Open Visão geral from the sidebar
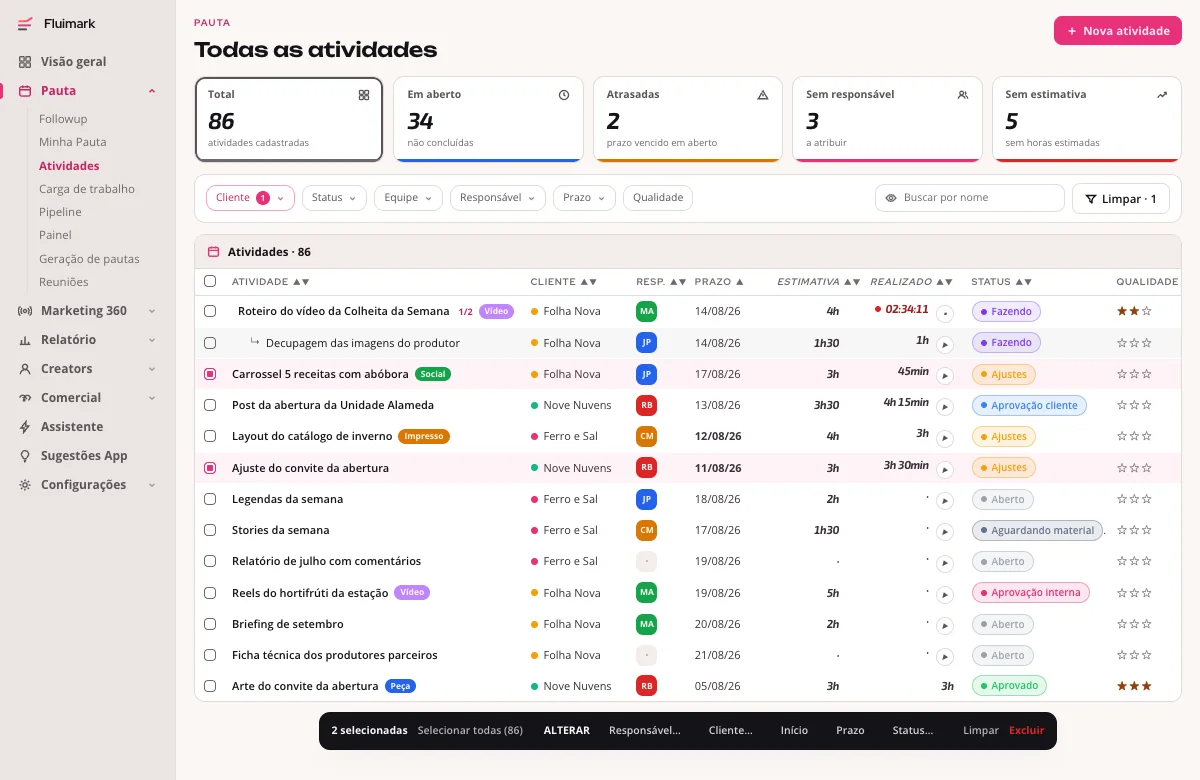This screenshot has height=780, width=1200. [73, 61]
